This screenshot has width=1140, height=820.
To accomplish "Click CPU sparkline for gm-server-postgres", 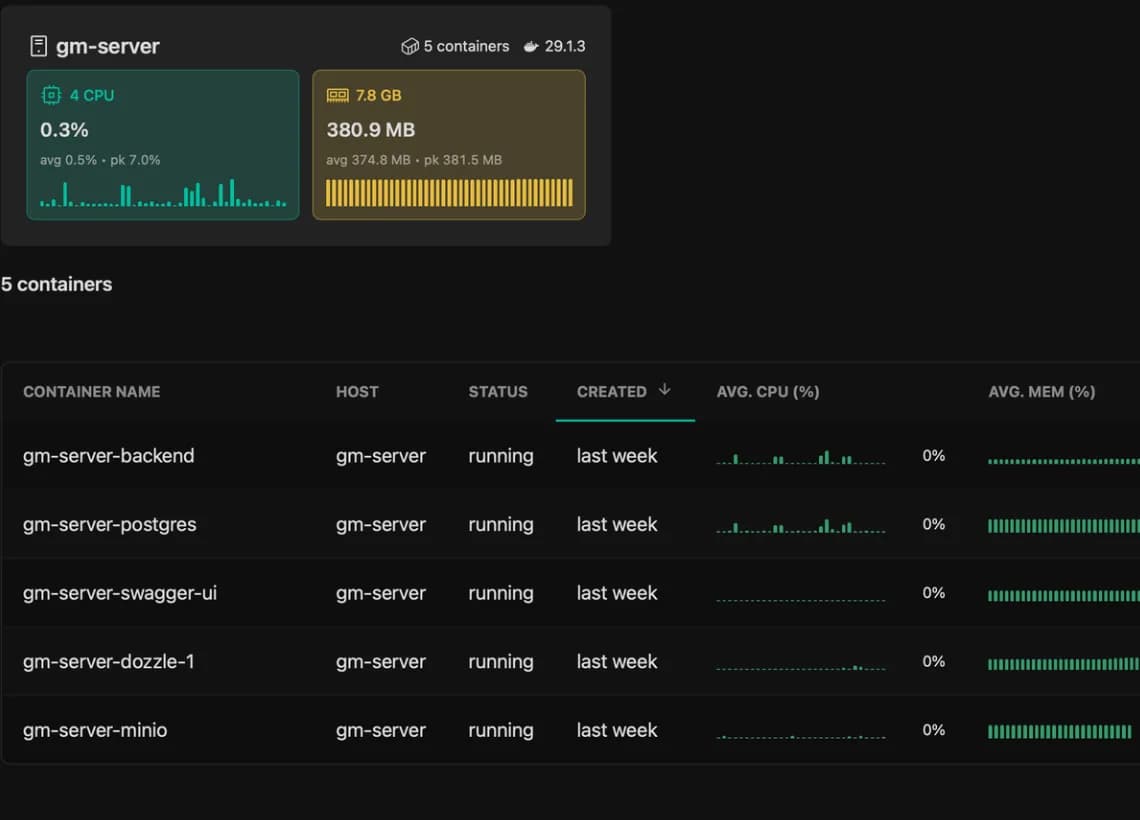I will pos(800,526).
